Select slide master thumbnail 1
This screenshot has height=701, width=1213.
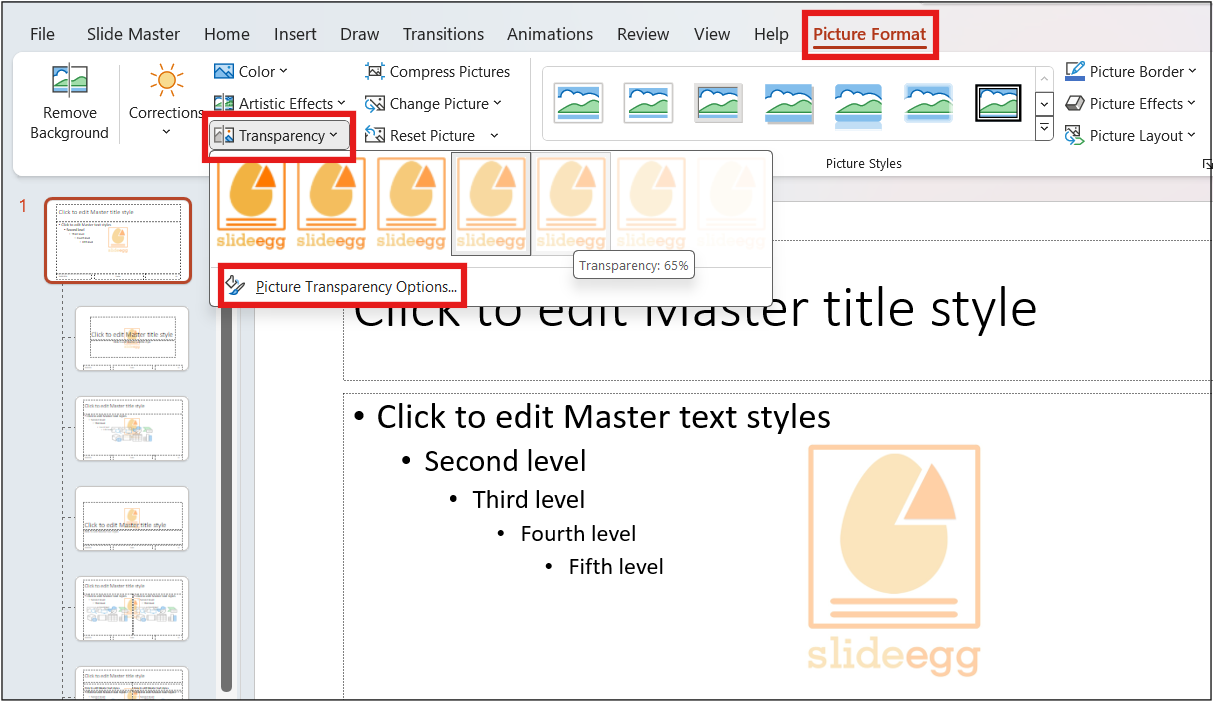tap(118, 240)
